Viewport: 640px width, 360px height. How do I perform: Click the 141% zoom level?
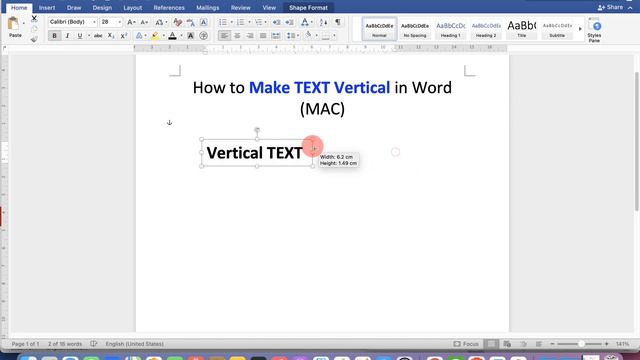click(622, 344)
